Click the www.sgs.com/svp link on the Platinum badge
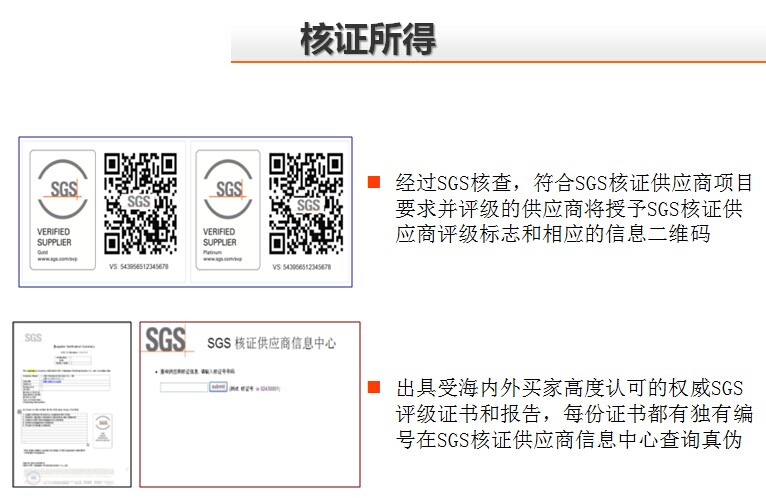The height and width of the screenshot is (498, 766). click(x=222, y=259)
